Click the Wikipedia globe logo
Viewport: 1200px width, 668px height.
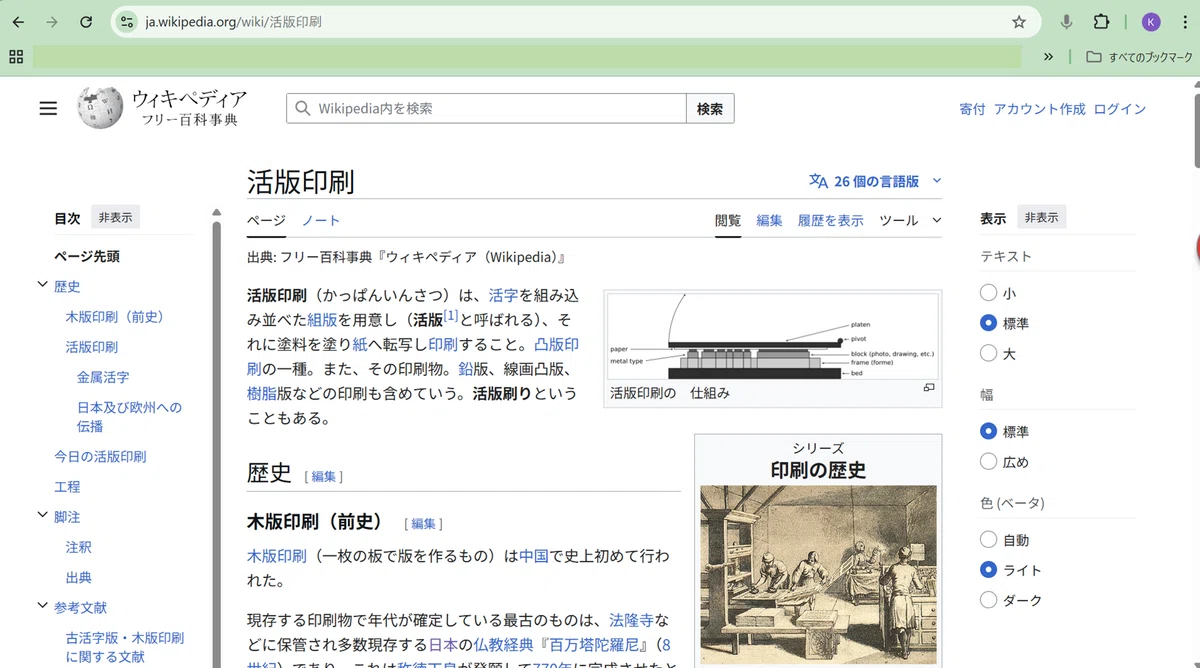coord(100,108)
